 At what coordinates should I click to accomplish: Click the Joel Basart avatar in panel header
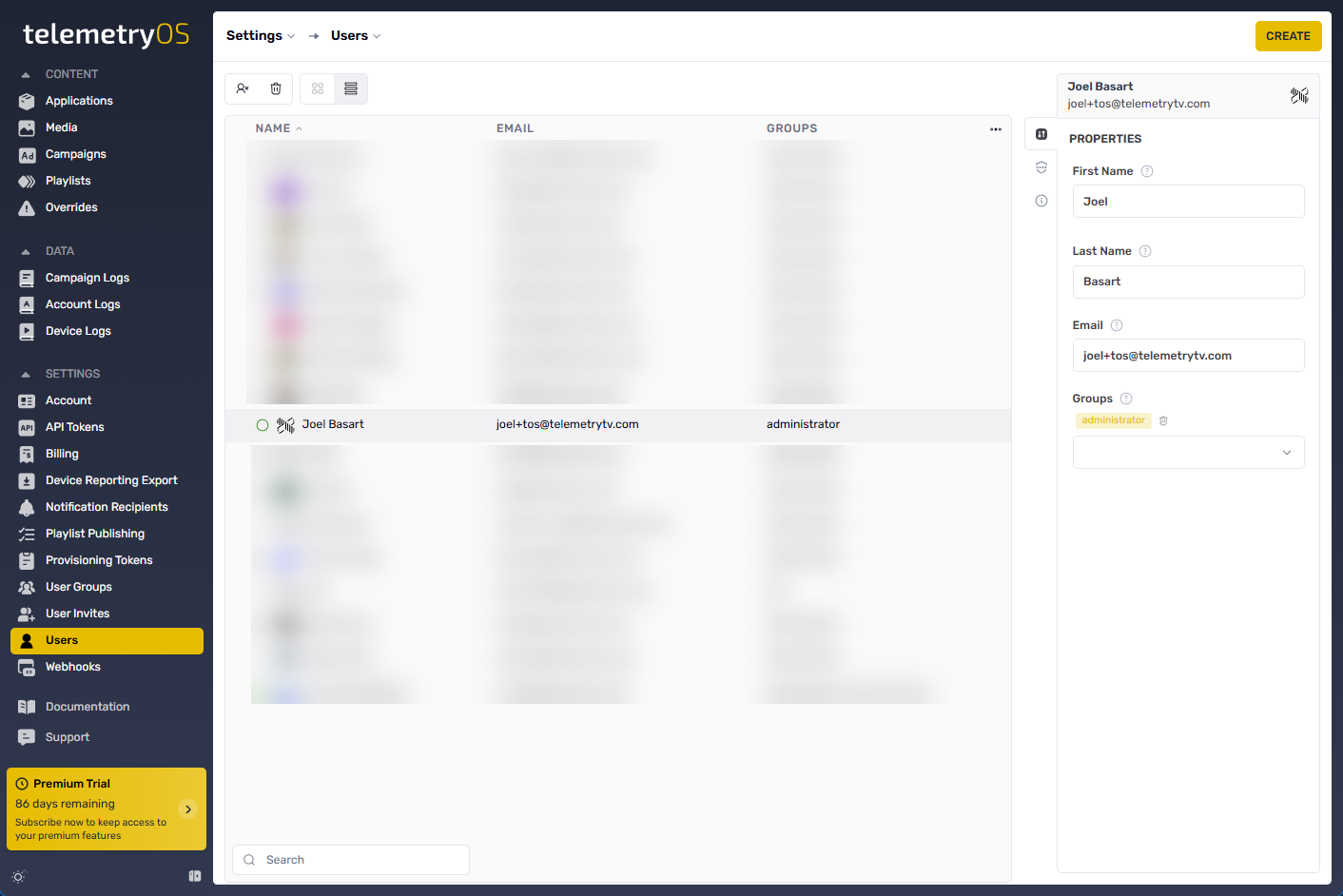(x=1299, y=95)
